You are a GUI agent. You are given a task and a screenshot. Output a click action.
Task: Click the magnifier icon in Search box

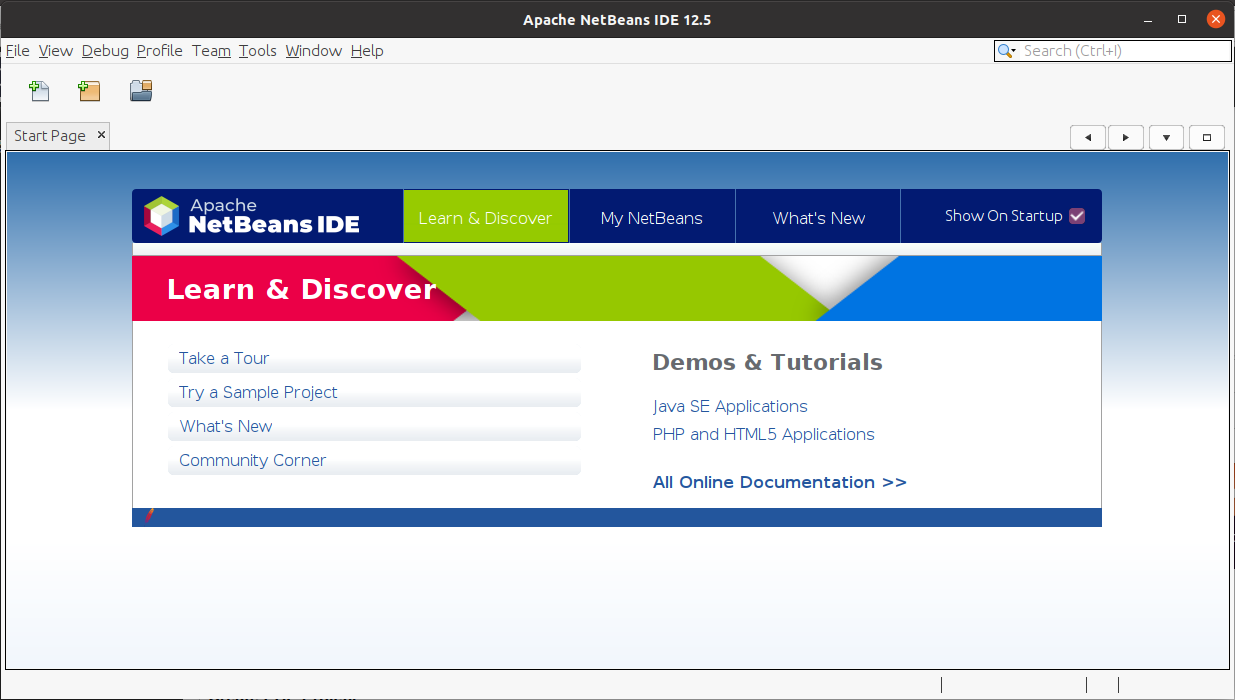point(1006,51)
